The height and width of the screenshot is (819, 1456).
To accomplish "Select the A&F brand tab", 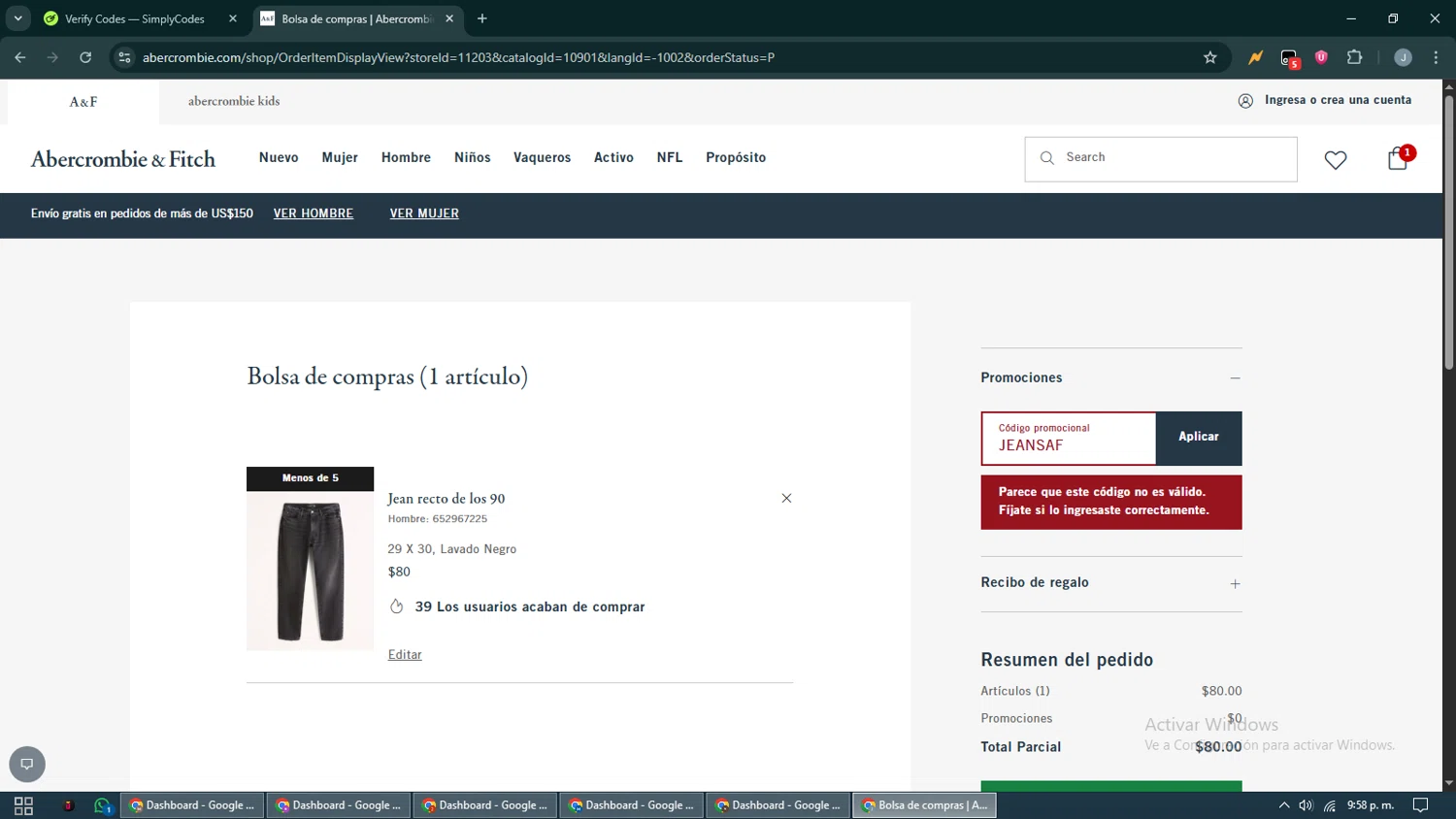I will tap(83, 102).
